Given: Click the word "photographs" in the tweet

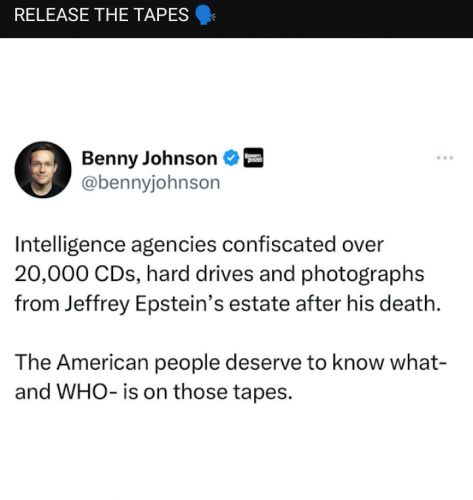Looking at the screenshot, I should pyautogui.click(x=363, y=275).
